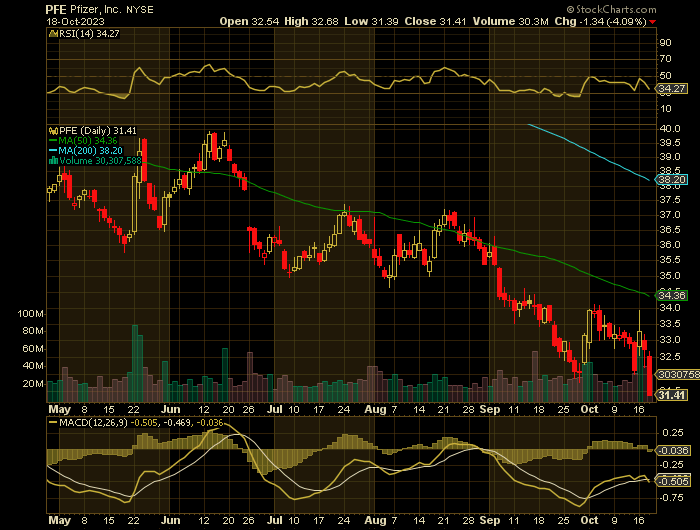
Task: Click the 40.0 price axis label
Action: (670, 129)
